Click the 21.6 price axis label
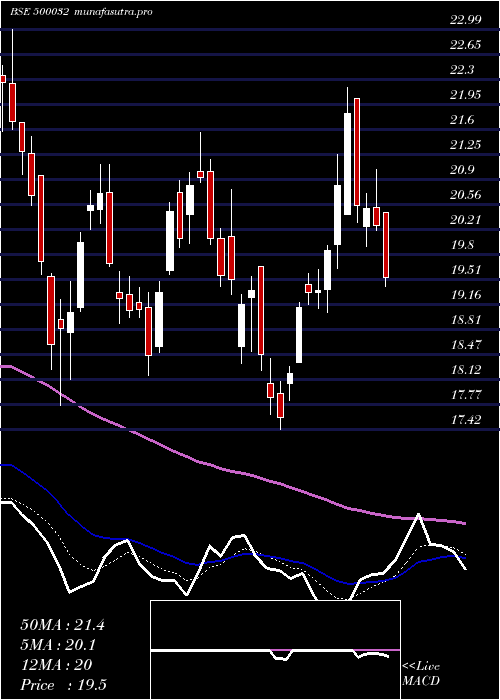 [462, 120]
